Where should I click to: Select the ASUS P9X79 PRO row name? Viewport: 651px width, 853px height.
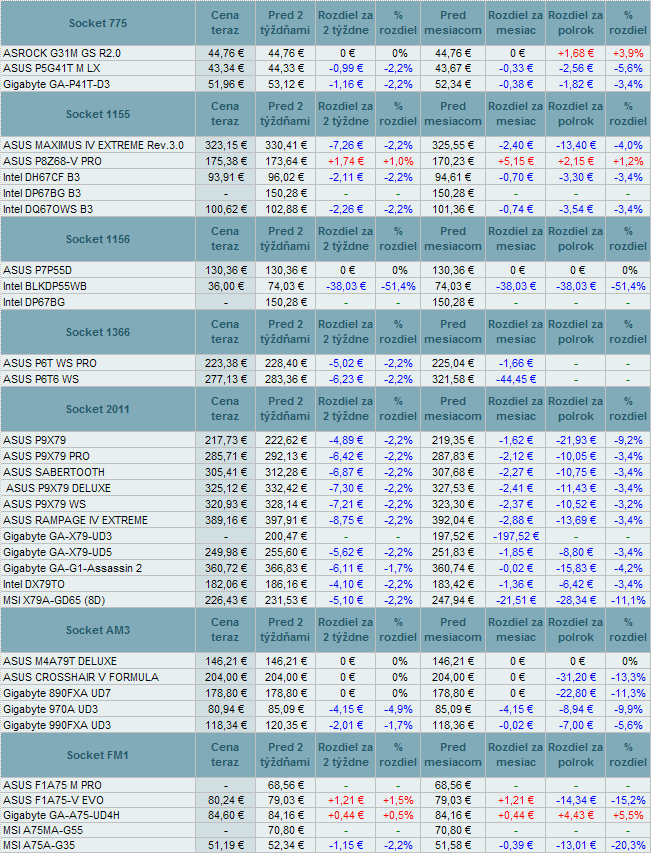[46, 456]
